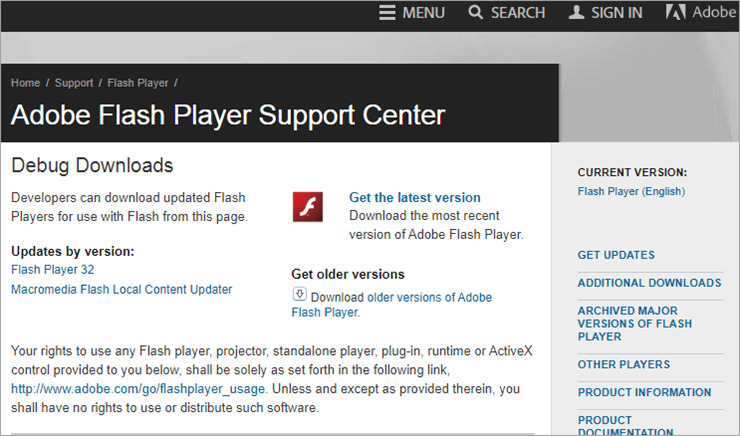The height and width of the screenshot is (436, 740).
Task: Click the red Flash Player icon
Action: click(x=307, y=206)
